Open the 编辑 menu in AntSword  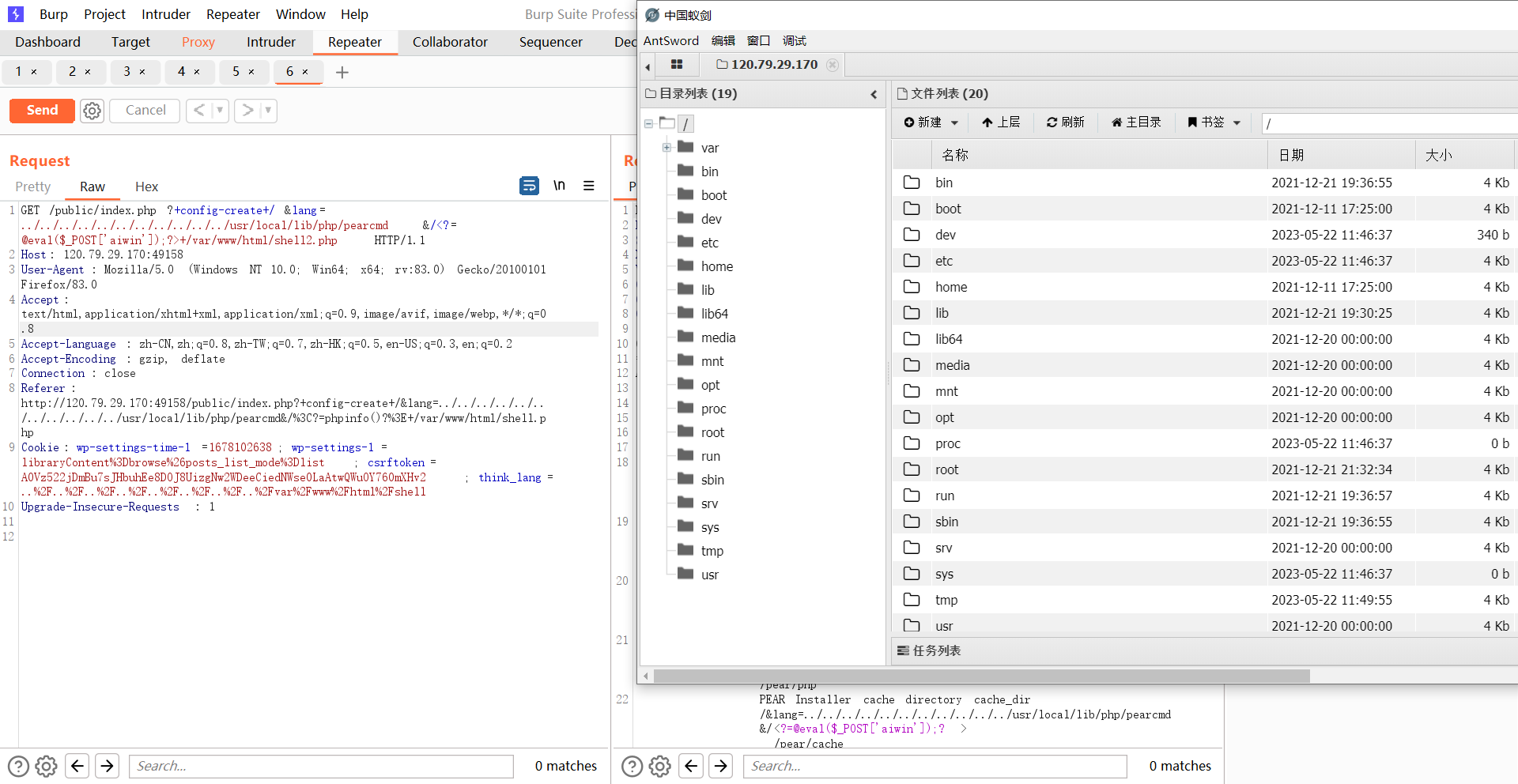click(x=723, y=41)
